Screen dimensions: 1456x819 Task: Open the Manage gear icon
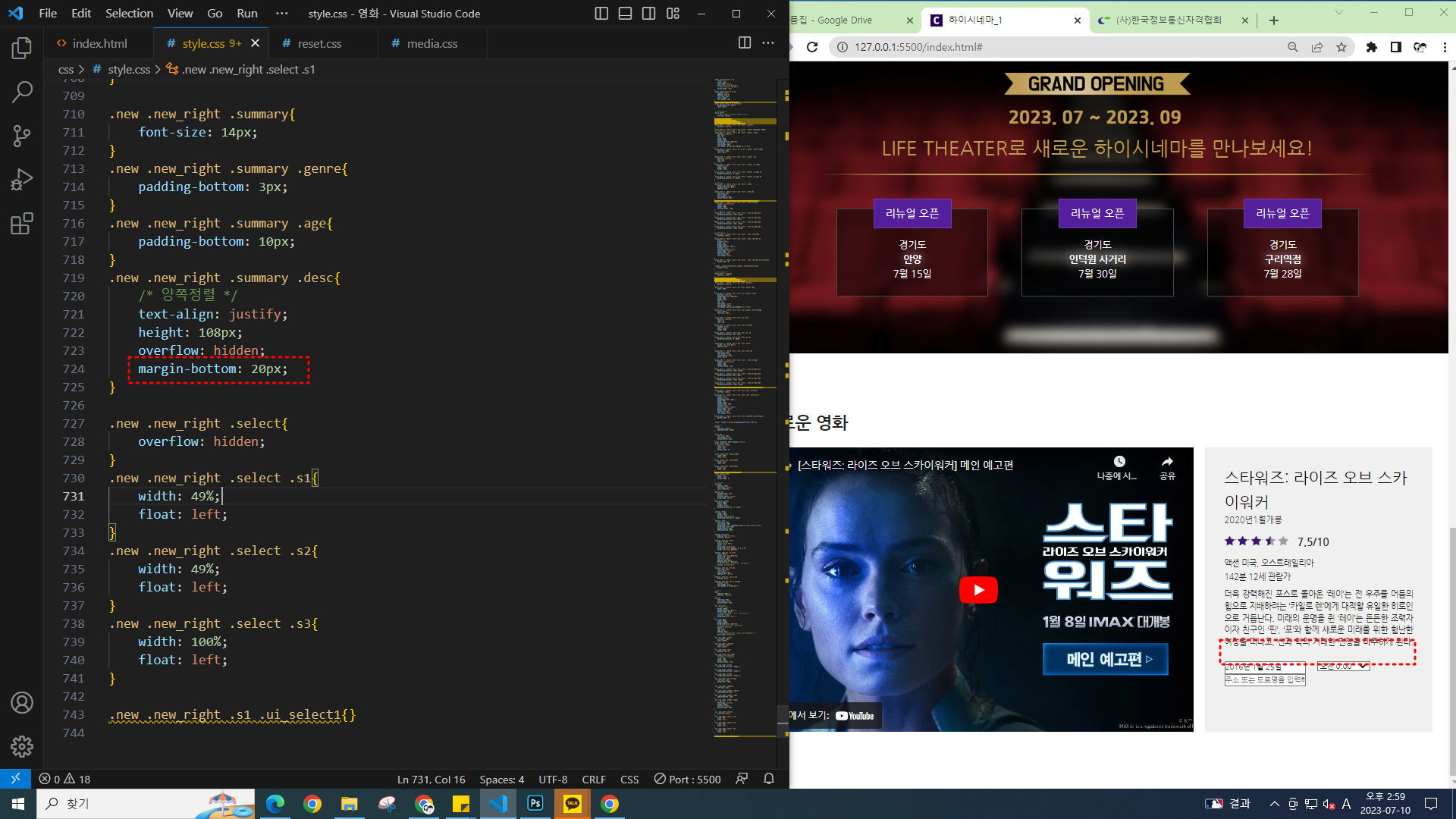pos(22,746)
